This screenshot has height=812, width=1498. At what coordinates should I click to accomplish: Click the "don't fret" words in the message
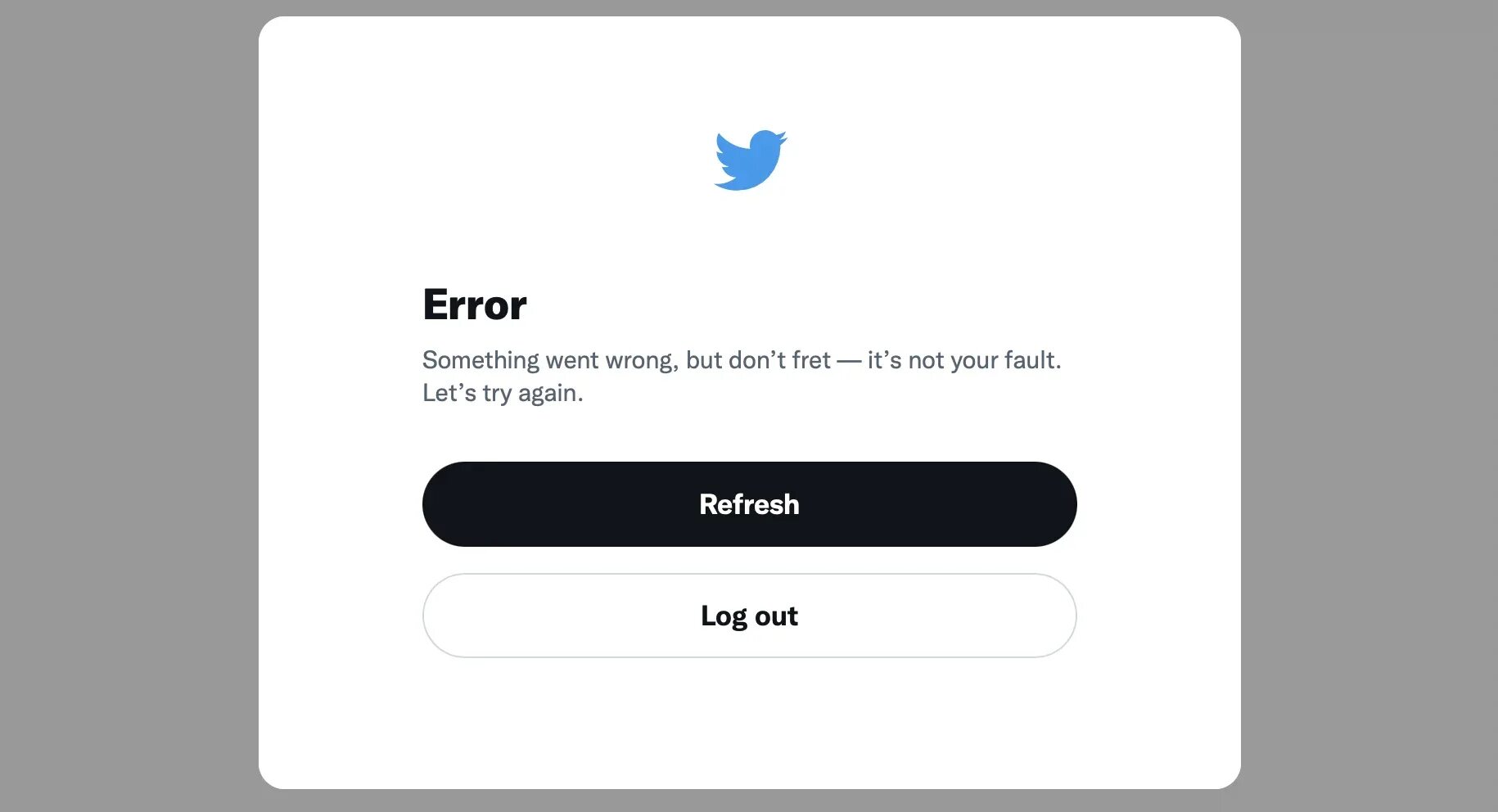(x=779, y=360)
